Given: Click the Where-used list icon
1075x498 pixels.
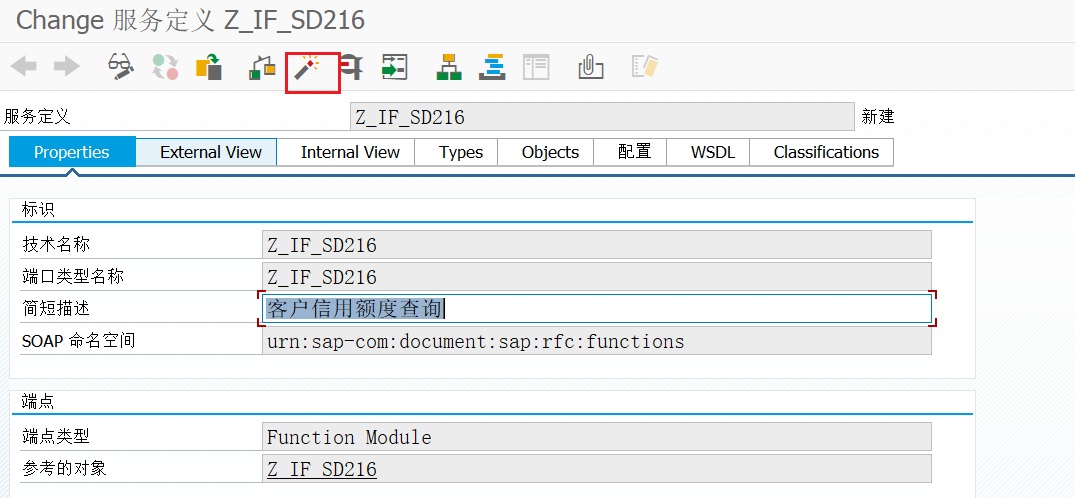Looking at the screenshot, I should coord(352,67).
